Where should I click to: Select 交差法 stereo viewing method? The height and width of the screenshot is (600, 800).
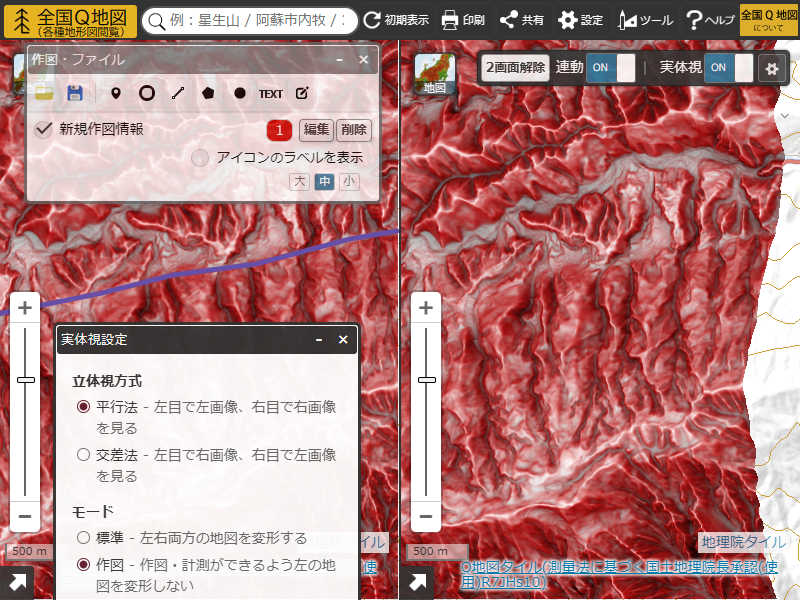coord(84,455)
